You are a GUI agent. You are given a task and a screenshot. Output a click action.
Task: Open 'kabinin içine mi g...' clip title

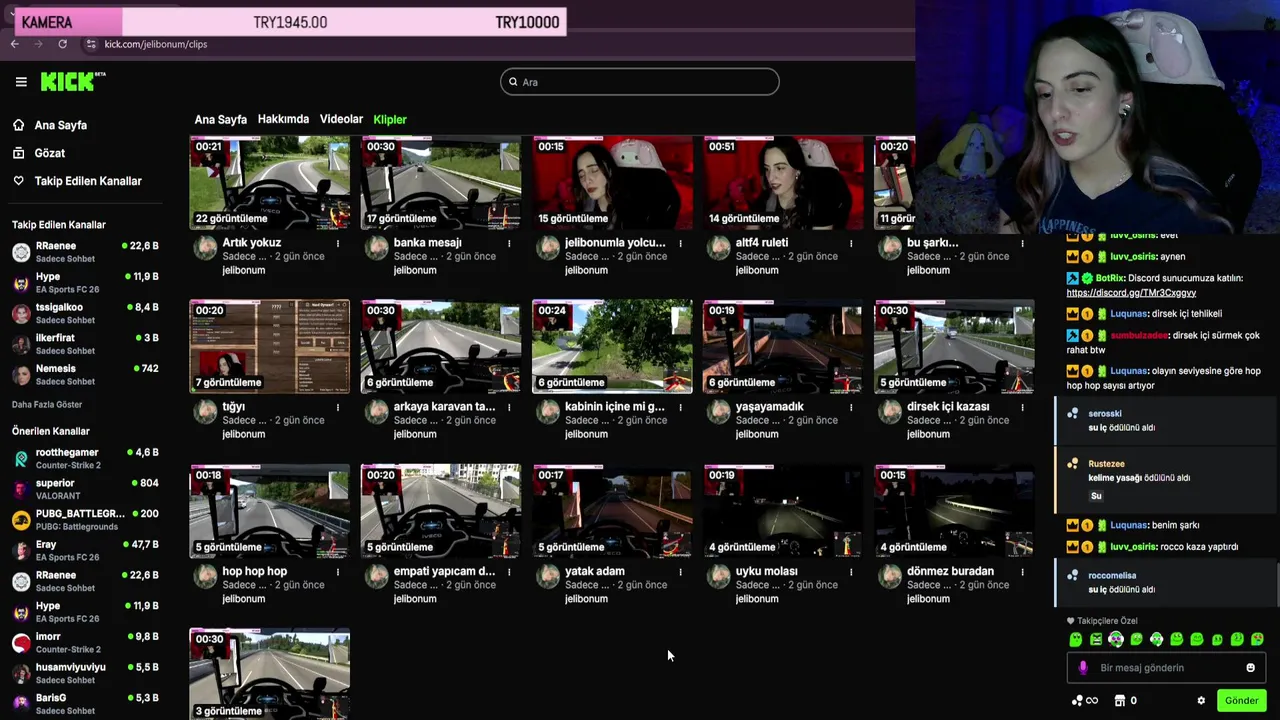click(x=614, y=407)
